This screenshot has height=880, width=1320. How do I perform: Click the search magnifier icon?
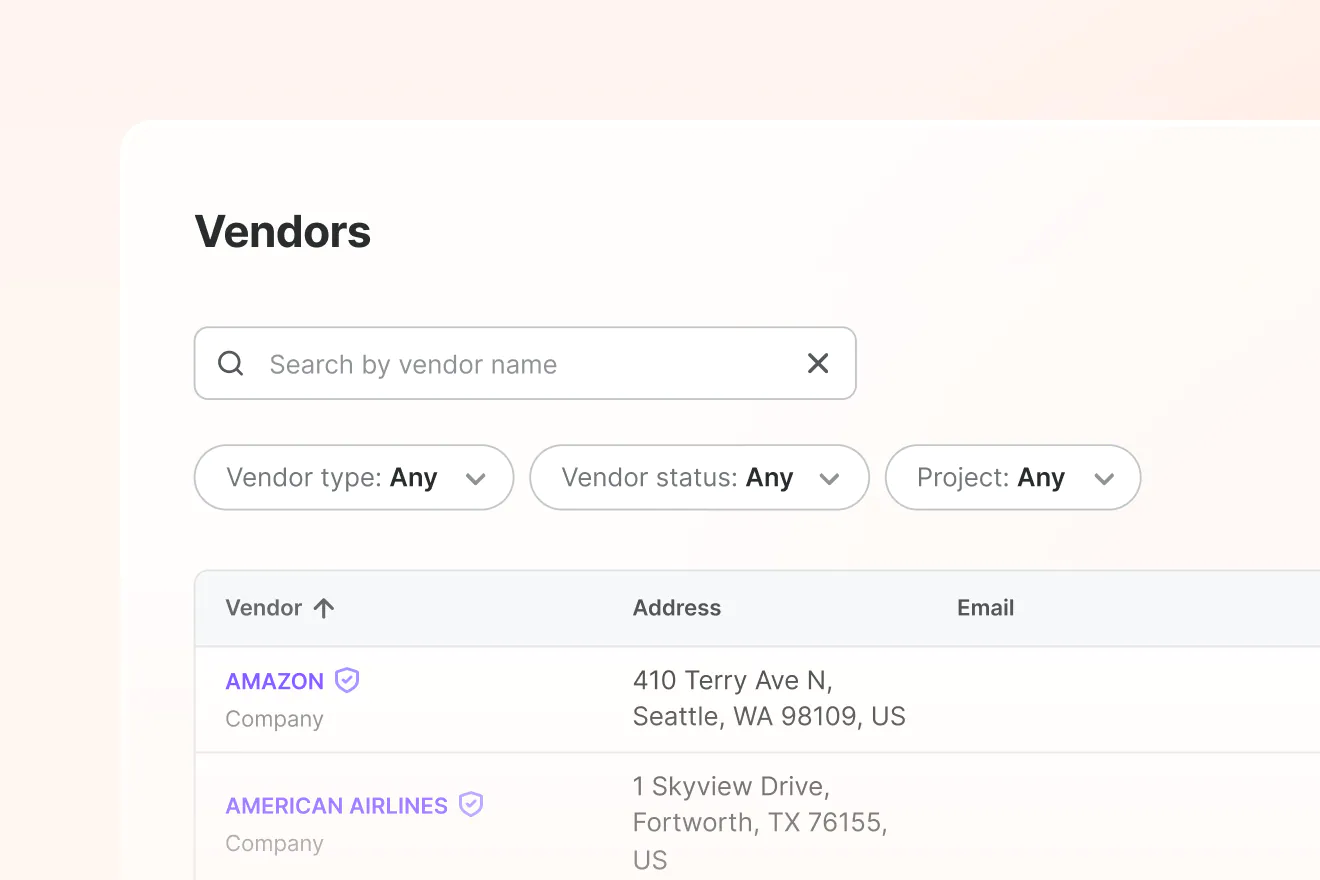click(231, 363)
